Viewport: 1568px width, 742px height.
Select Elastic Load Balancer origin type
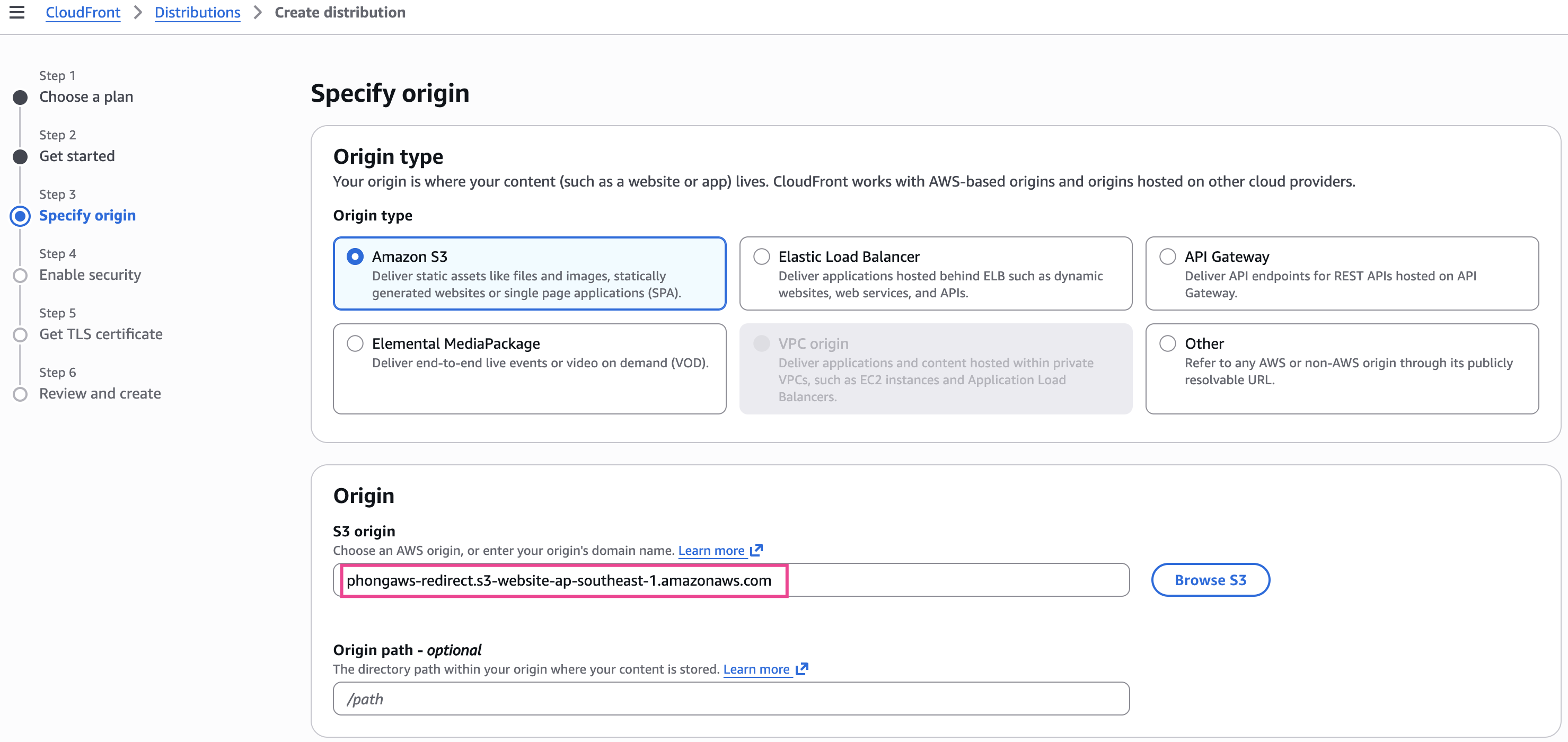761,257
